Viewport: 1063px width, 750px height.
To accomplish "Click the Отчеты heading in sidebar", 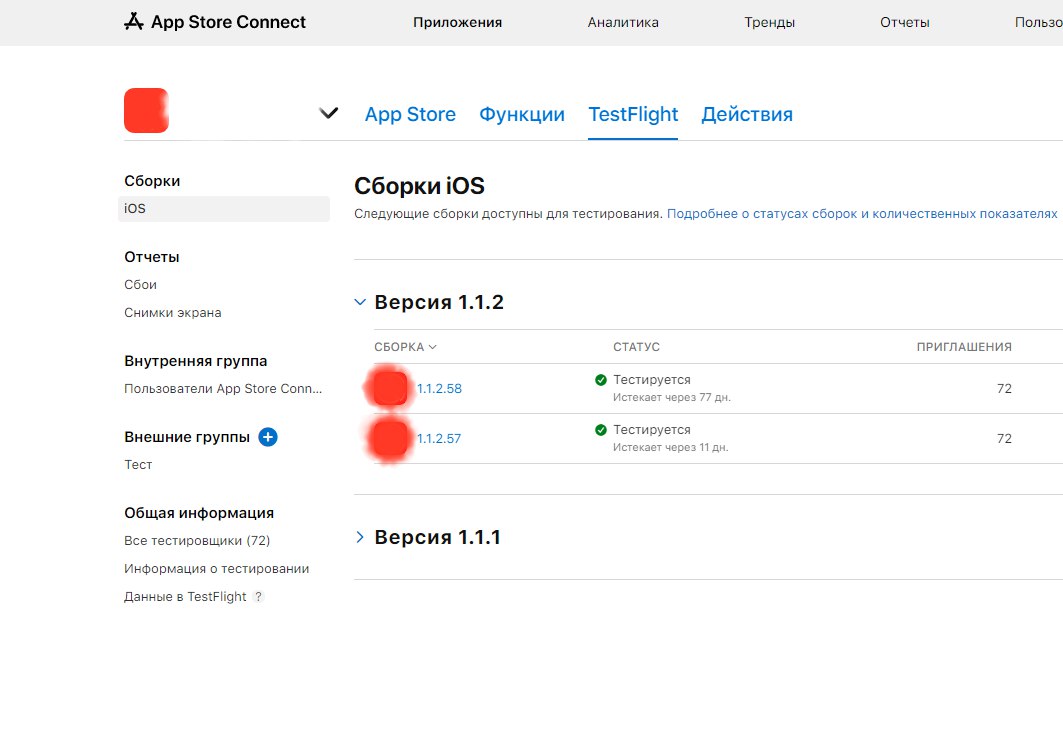I will click(152, 257).
